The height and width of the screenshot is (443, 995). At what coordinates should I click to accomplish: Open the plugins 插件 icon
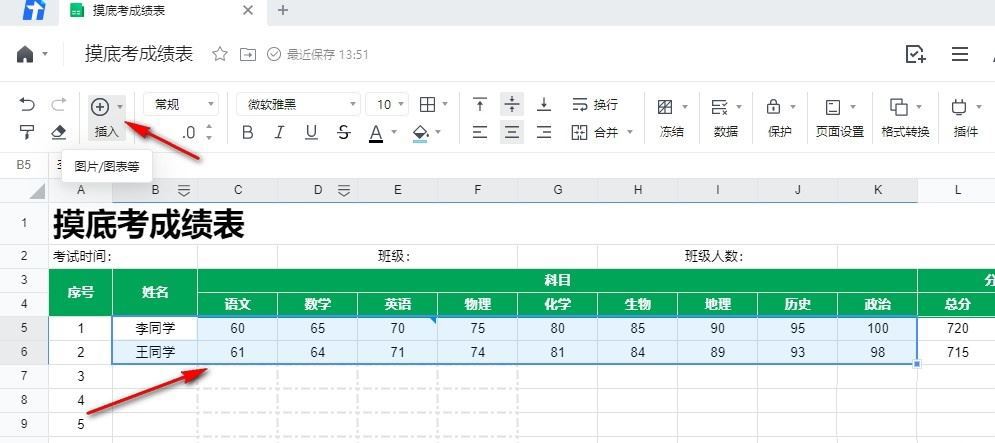click(959, 107)
